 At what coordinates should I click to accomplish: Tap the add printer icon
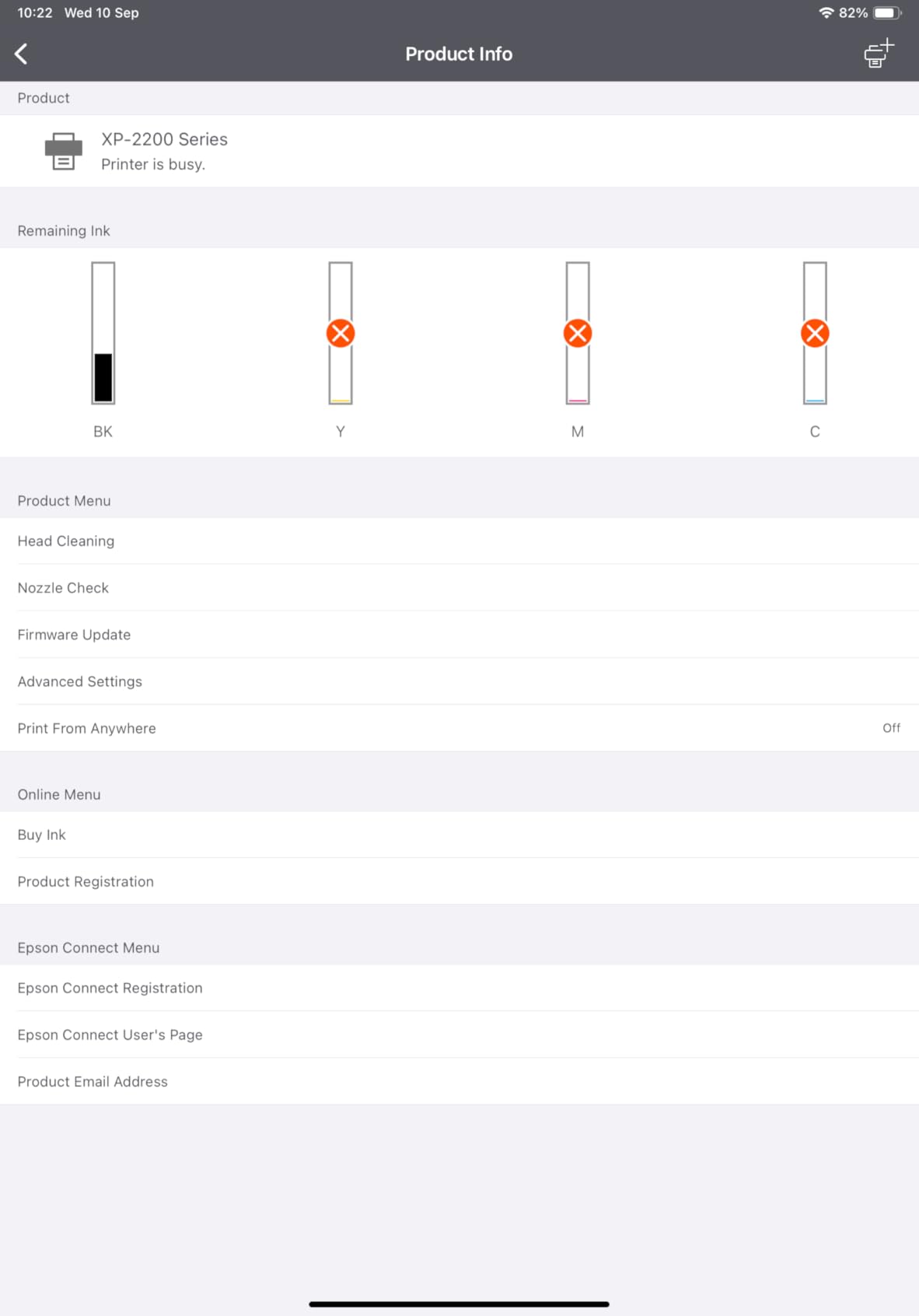879,54
